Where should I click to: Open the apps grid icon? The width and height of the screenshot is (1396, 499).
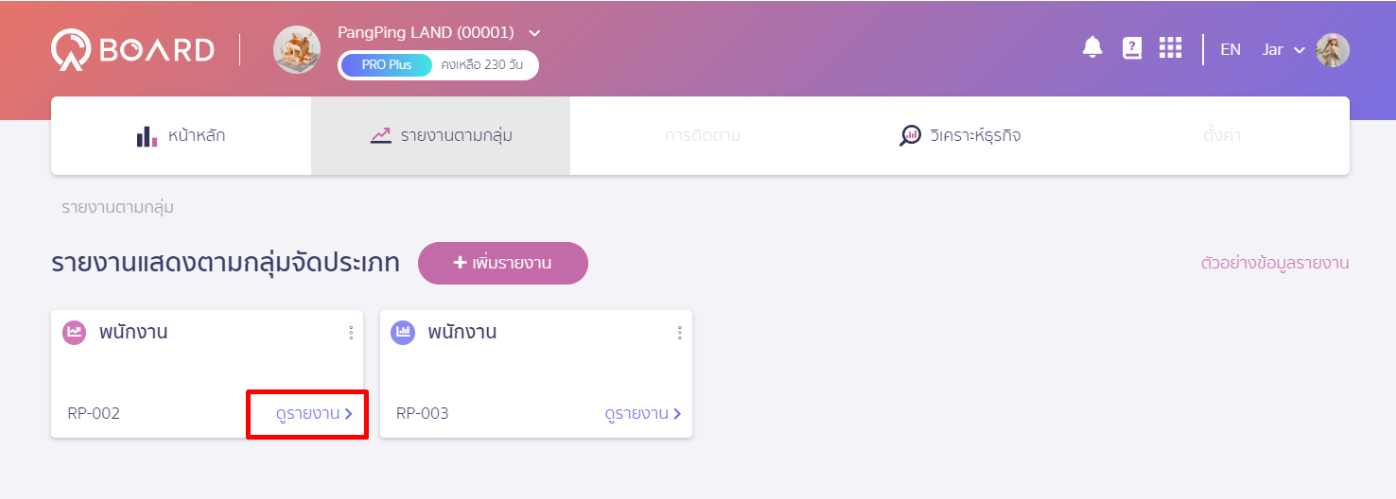coord(1170,48)
